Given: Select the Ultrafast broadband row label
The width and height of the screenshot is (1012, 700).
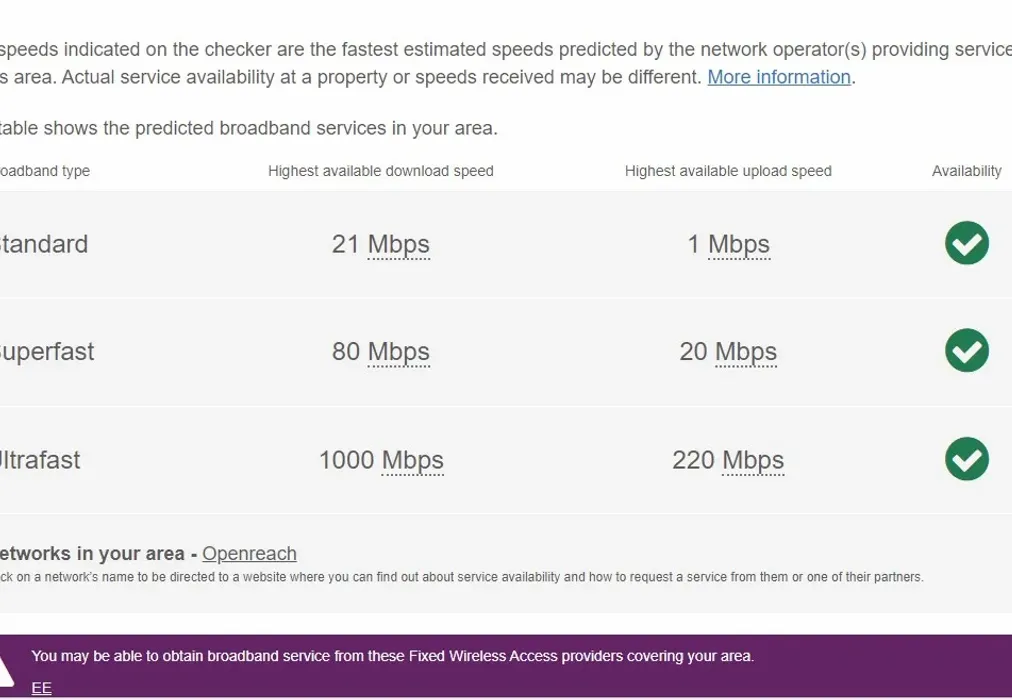Looking at the screenshot, I should 39,460.
